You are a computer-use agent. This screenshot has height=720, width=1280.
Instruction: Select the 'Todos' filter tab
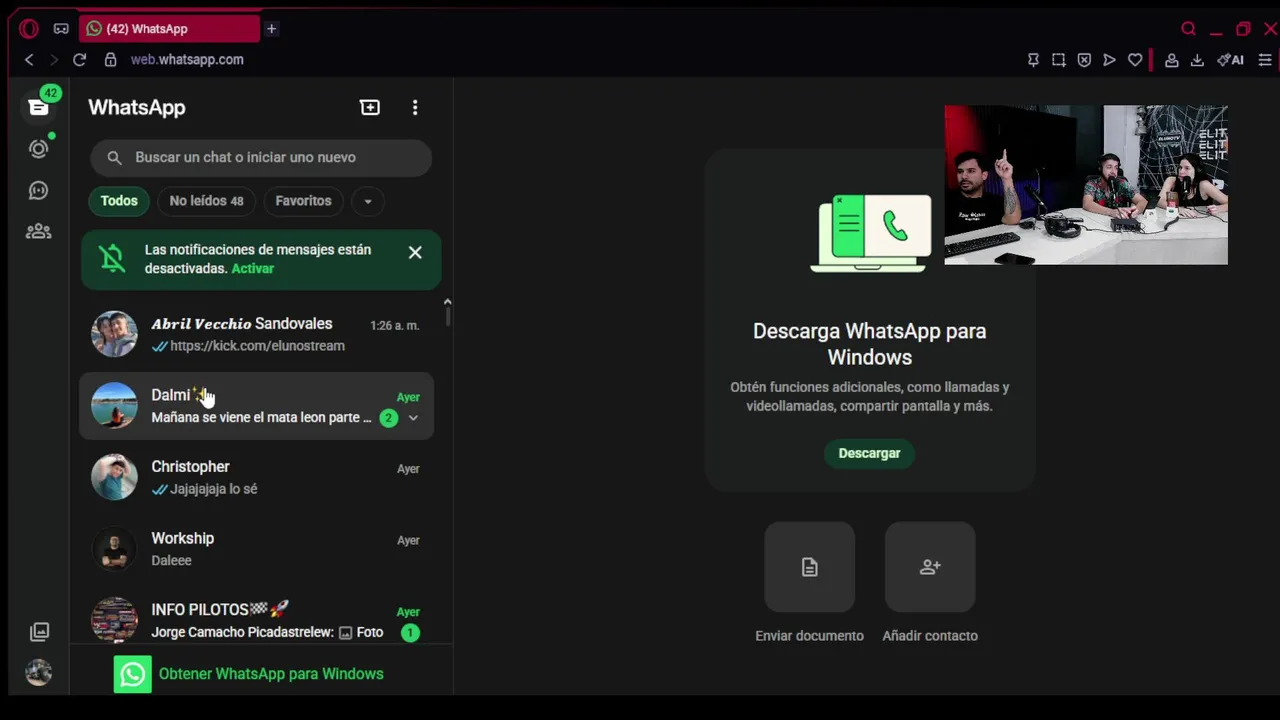coord(119,201)
